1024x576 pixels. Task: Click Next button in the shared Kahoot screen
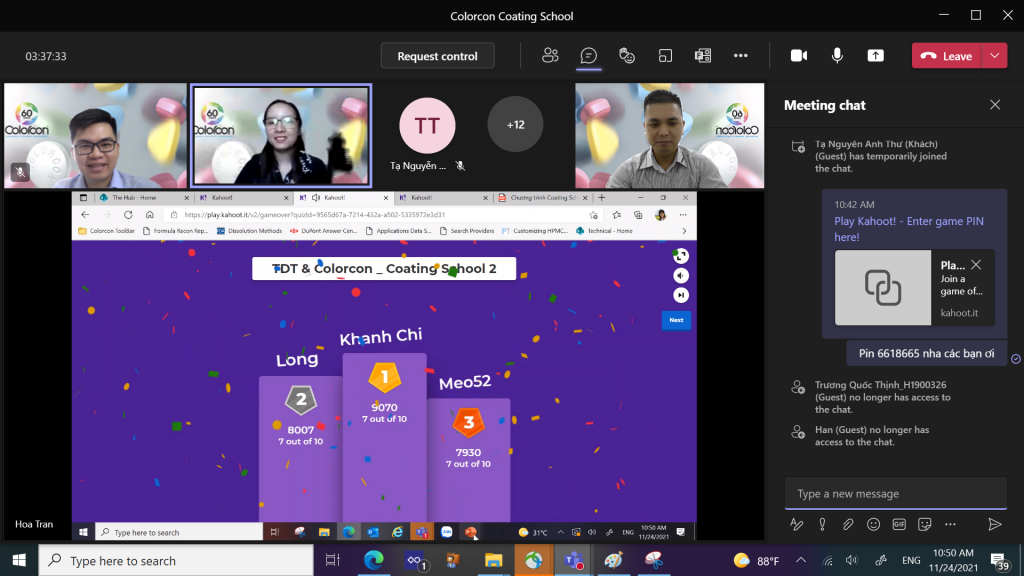[676, 320]
